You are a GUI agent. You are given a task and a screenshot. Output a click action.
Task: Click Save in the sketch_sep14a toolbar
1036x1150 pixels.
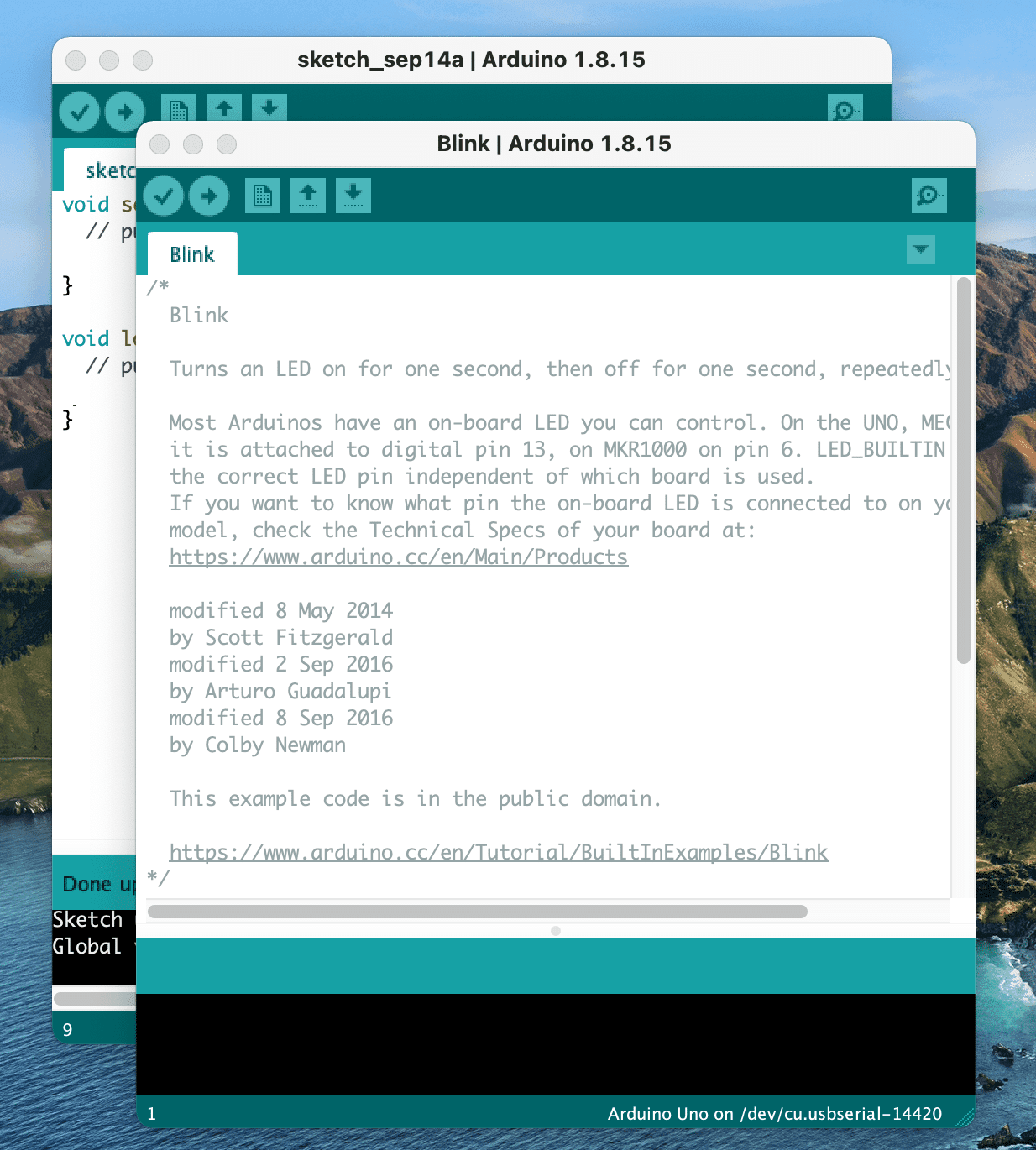pos(269,107)
